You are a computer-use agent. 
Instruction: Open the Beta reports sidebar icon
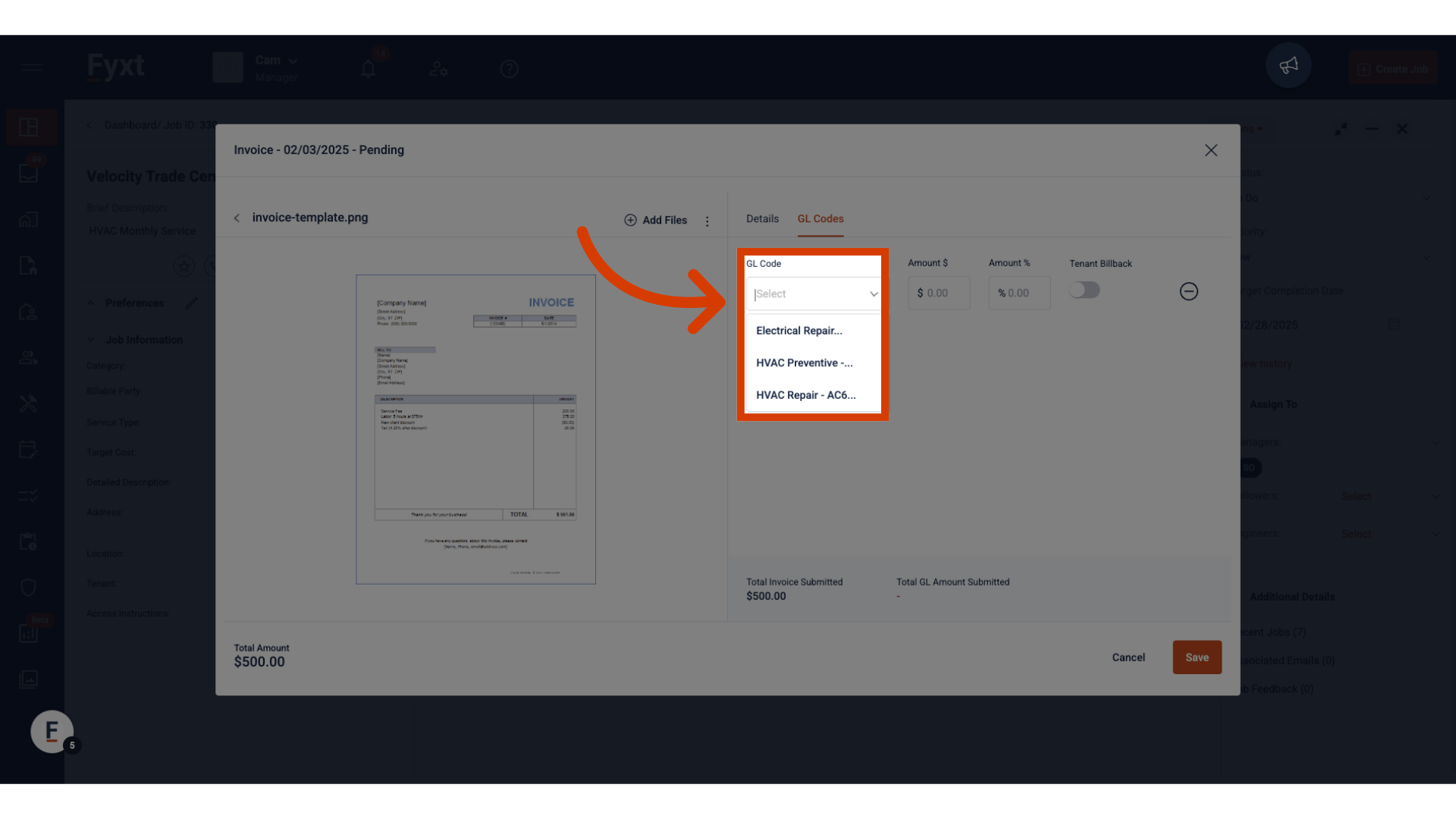29,633
